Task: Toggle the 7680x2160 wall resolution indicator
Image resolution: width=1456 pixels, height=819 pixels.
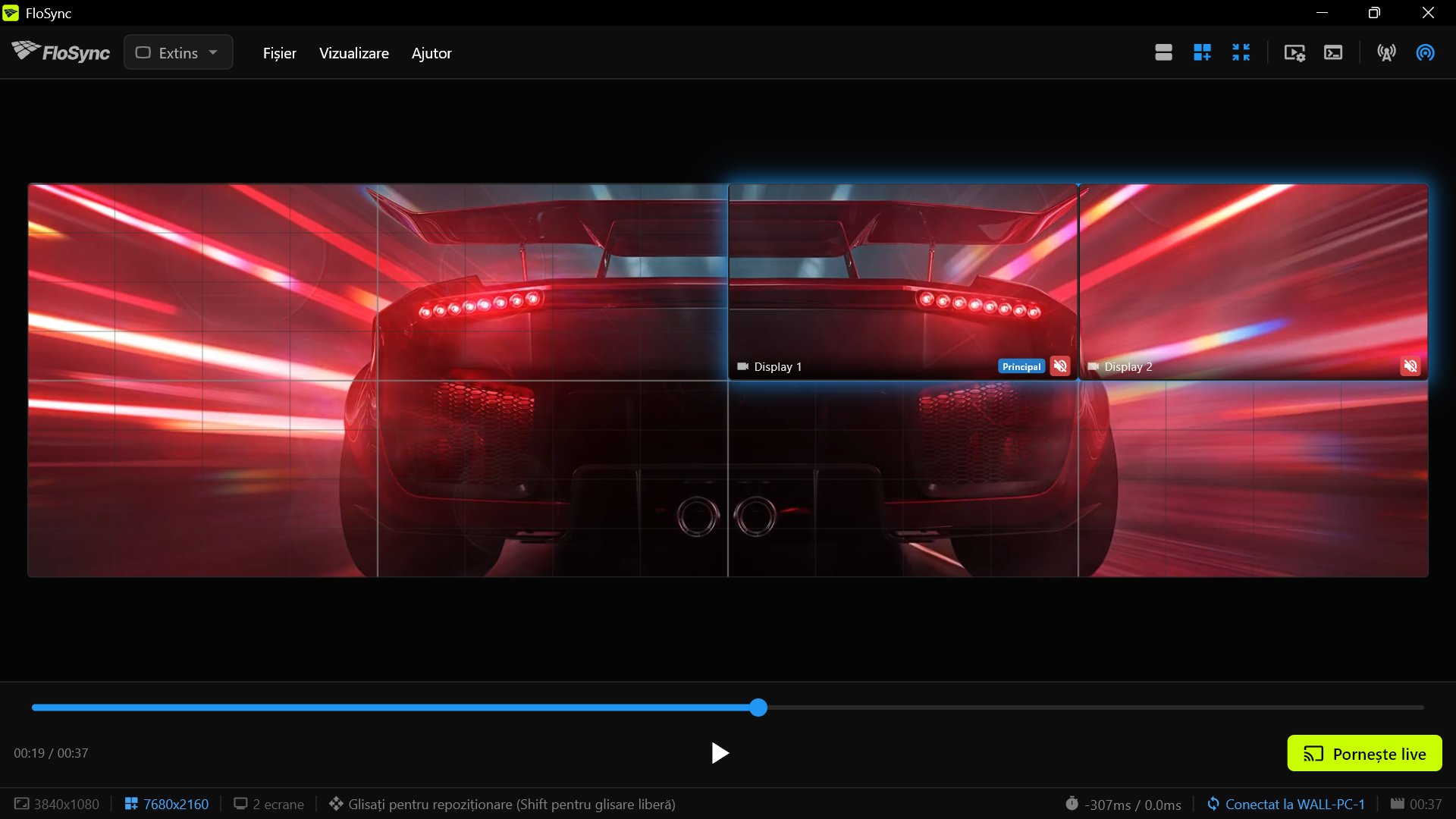Action: [167, 804]
